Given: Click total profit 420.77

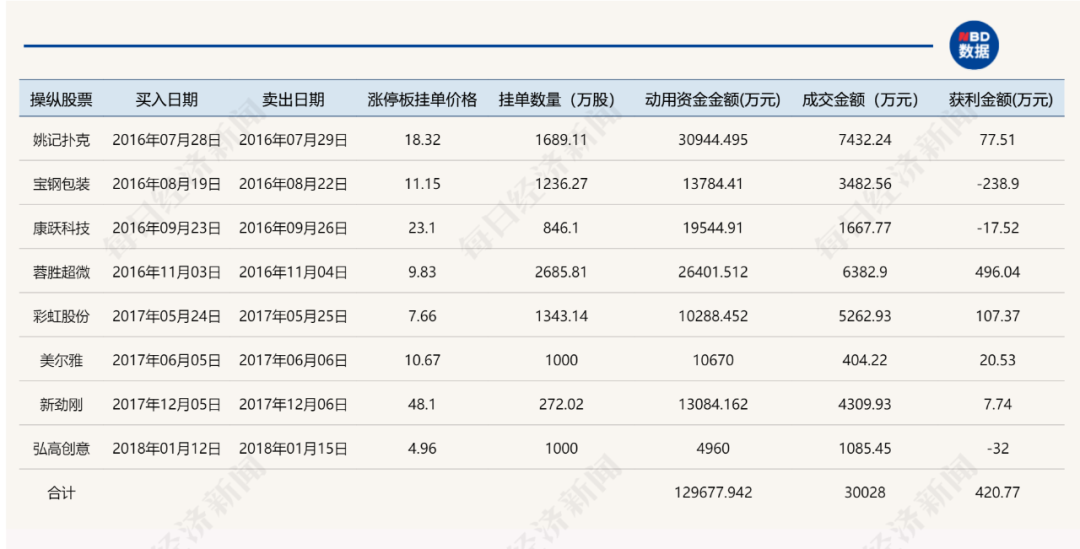Looking at the screenshot, I should 997,493.
